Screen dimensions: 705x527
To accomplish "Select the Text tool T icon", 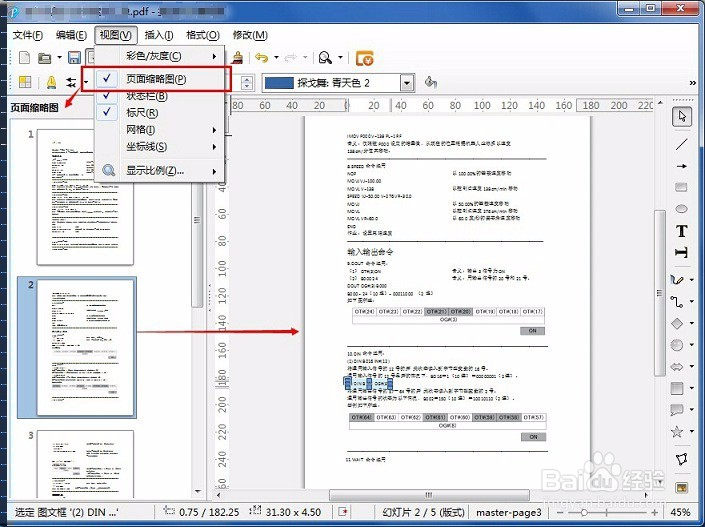I will click(682, 231).
